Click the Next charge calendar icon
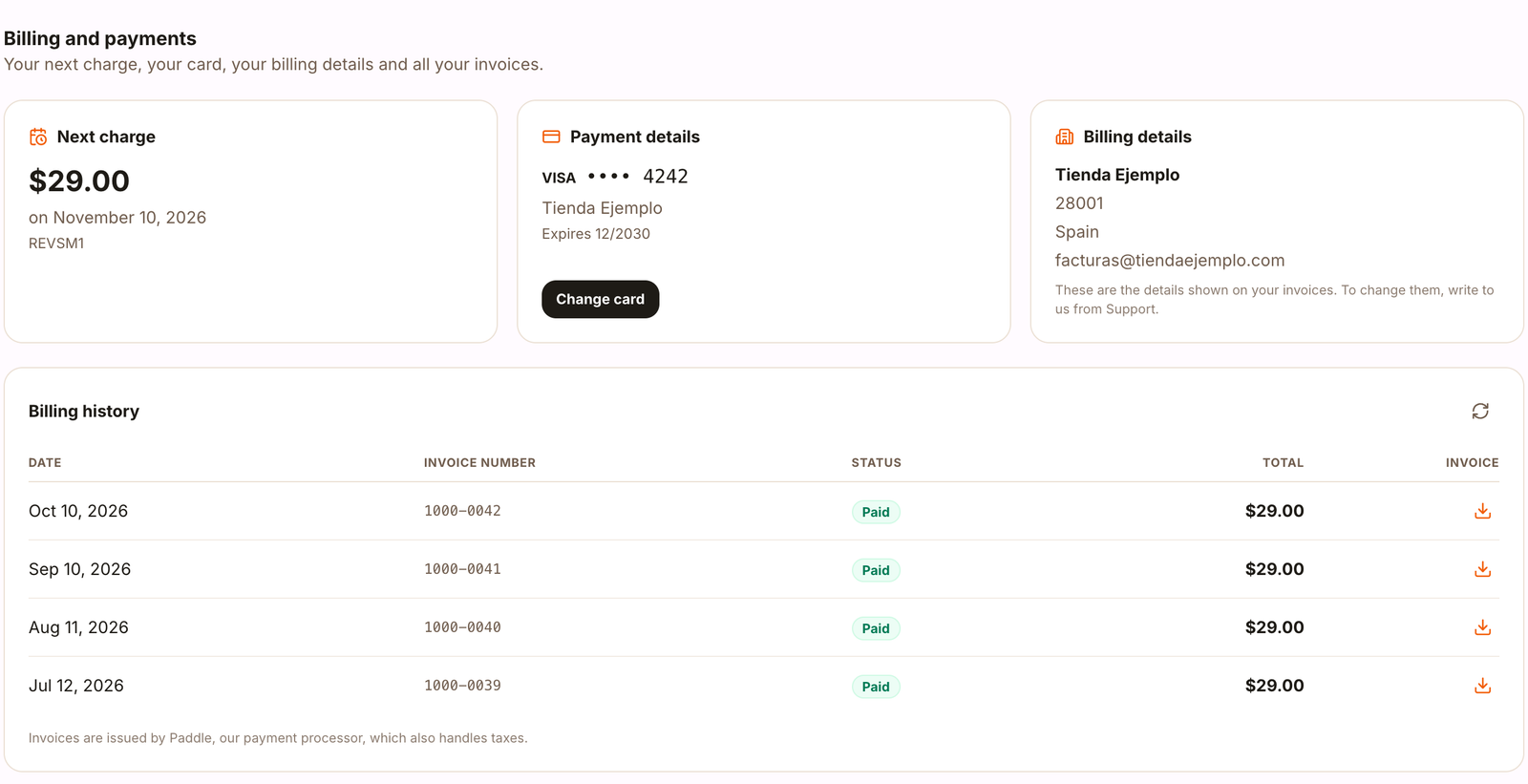The image size is (1528, 784). 38,137
